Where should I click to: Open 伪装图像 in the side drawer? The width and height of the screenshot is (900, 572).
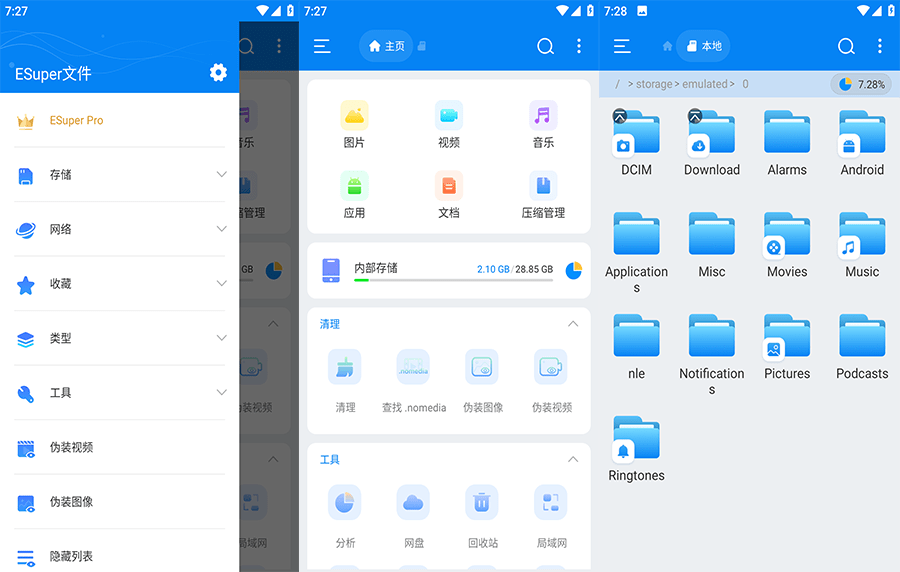(x=119, y=501)
